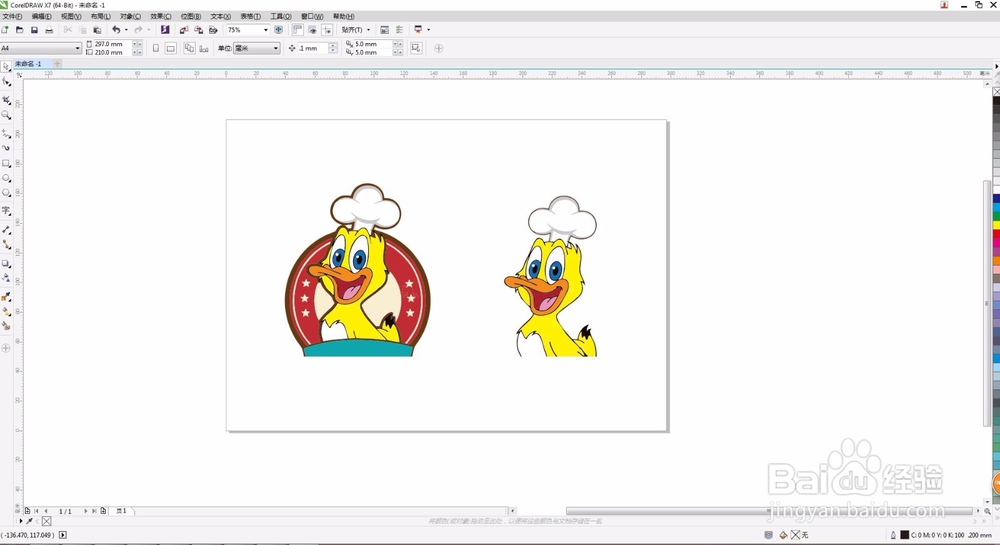Click the Import icon
Viewport: 1000px width, 545px height.
pos(184,29)
